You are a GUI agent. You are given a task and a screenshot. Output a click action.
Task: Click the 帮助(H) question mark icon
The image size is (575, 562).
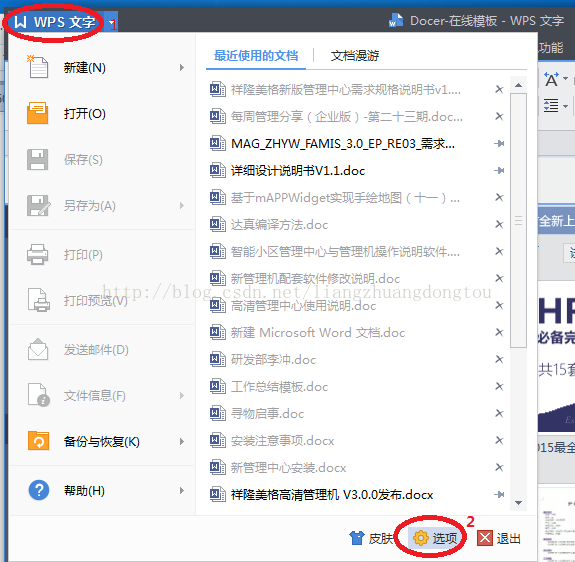click(39, 490)
